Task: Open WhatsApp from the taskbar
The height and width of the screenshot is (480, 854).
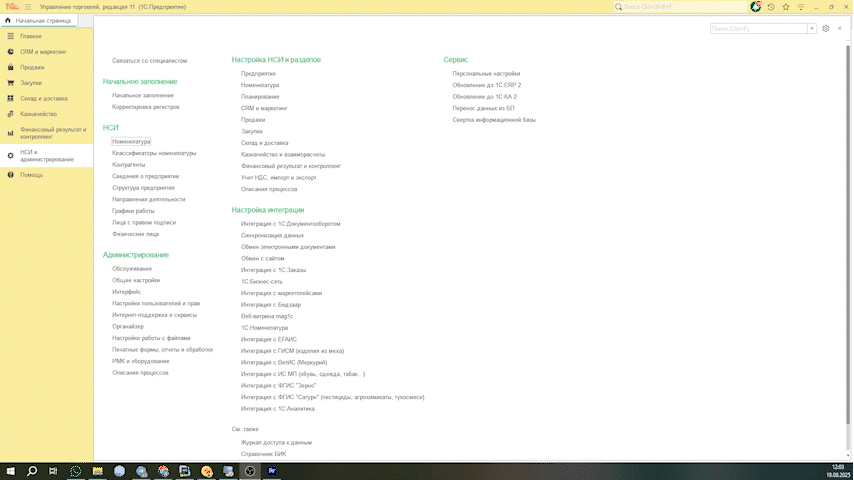Action: [x=76, y=471]
